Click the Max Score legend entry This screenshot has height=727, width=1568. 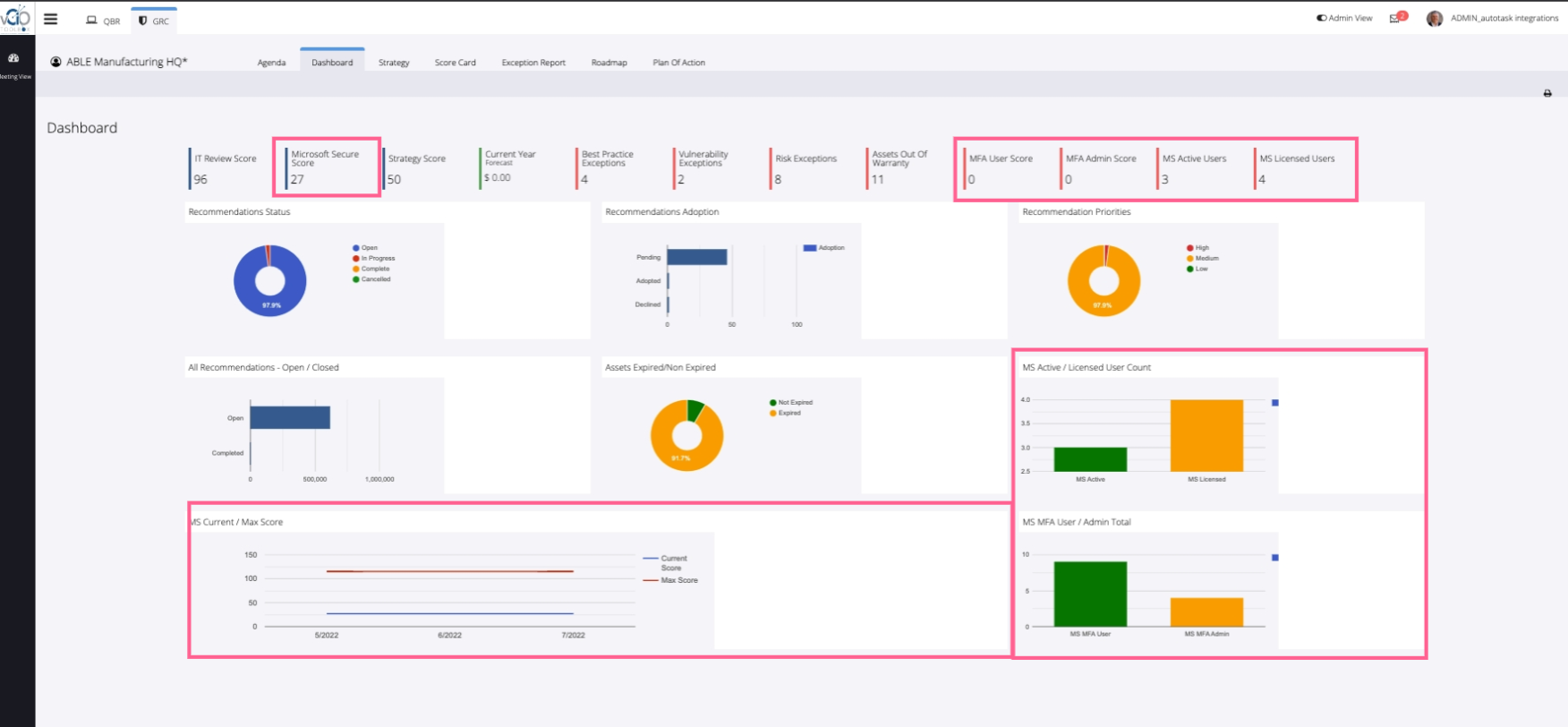click(x=670, y=580)
